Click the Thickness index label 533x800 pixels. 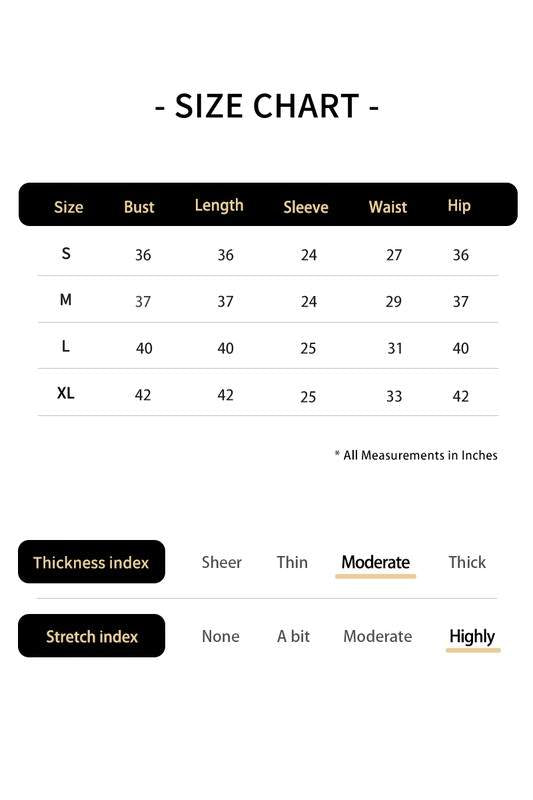[91, 562]
